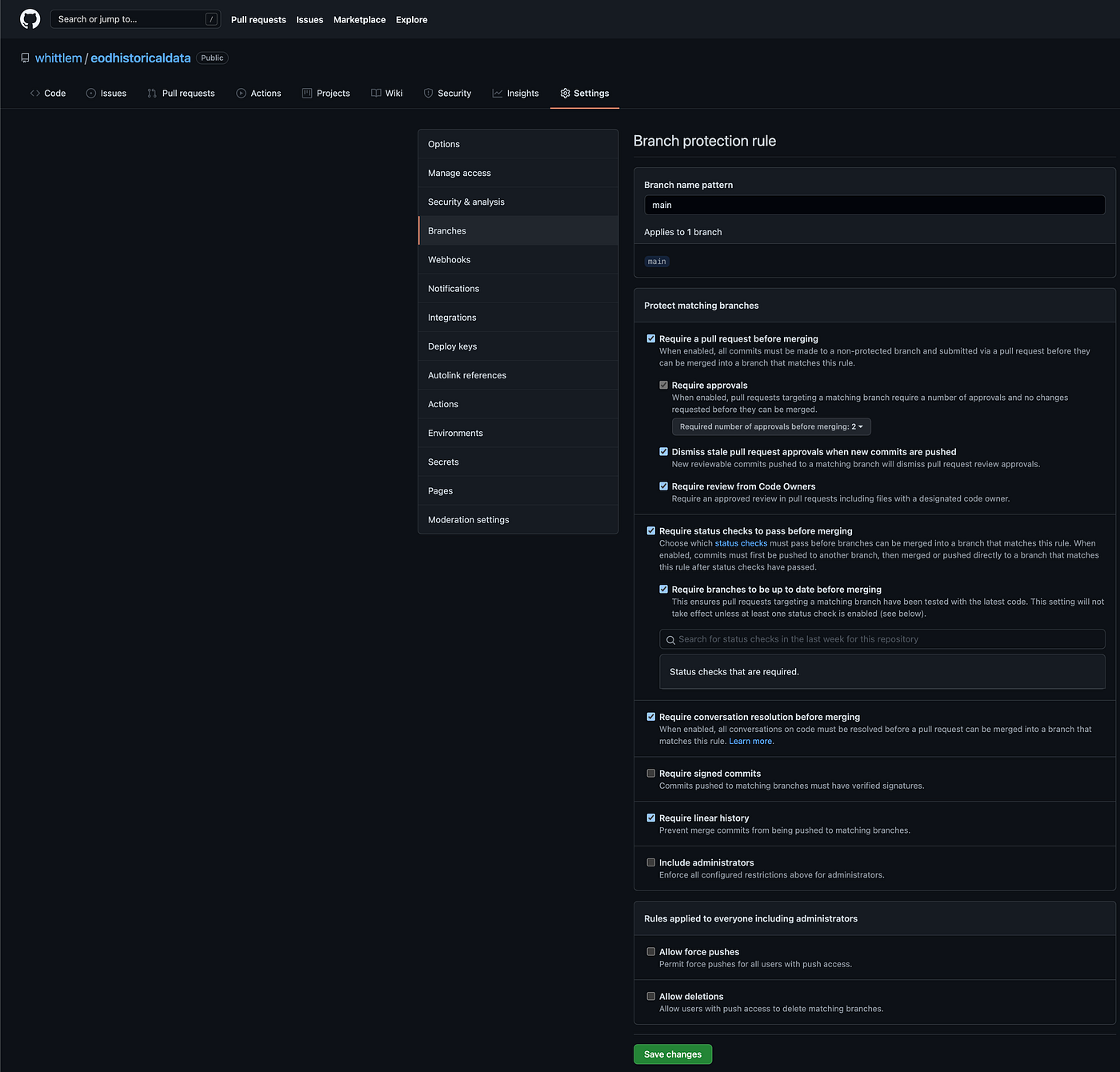Click the Actions play icon

(241, 94)
